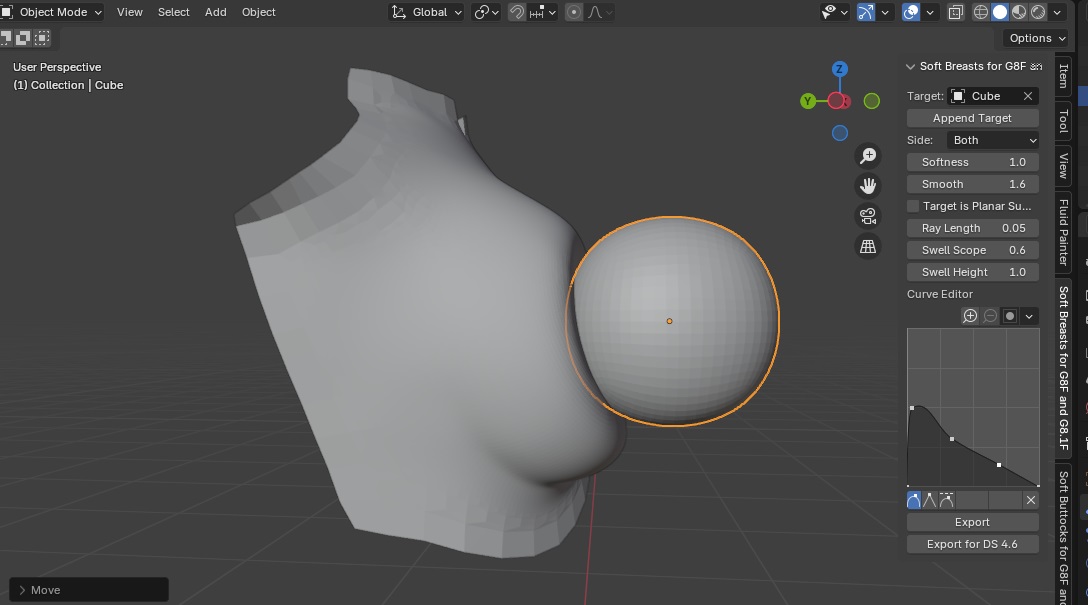
Task: Toggle the show overlays button
Action: (x=910, y=12)
